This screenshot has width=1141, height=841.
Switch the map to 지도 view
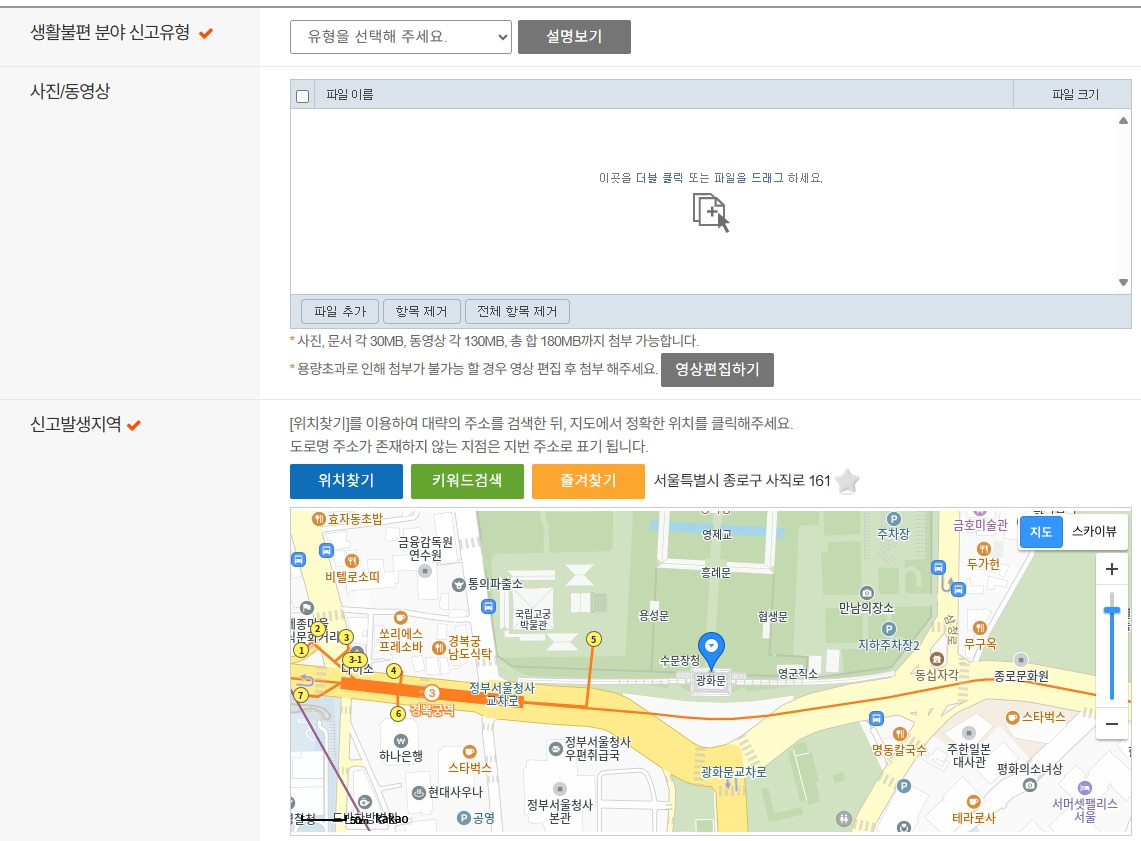pyautogui.click(x=1041, y=532)
